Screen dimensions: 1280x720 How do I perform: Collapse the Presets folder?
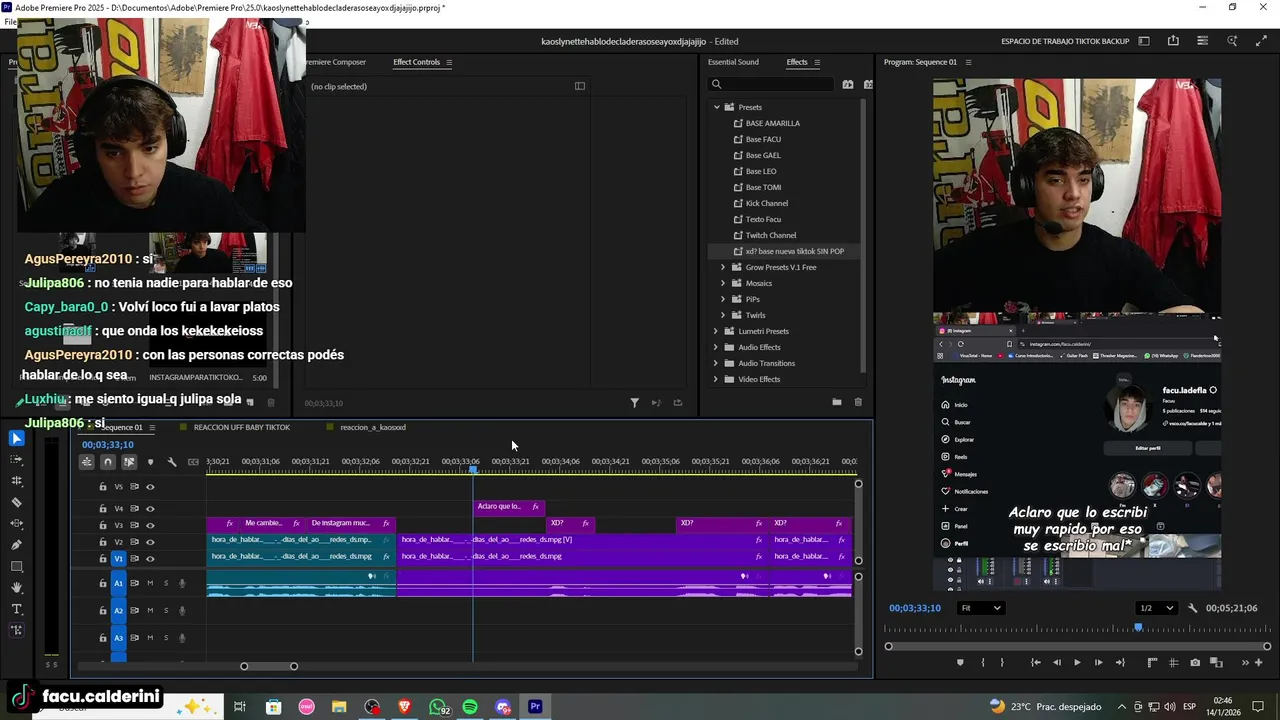pos(716,107)
